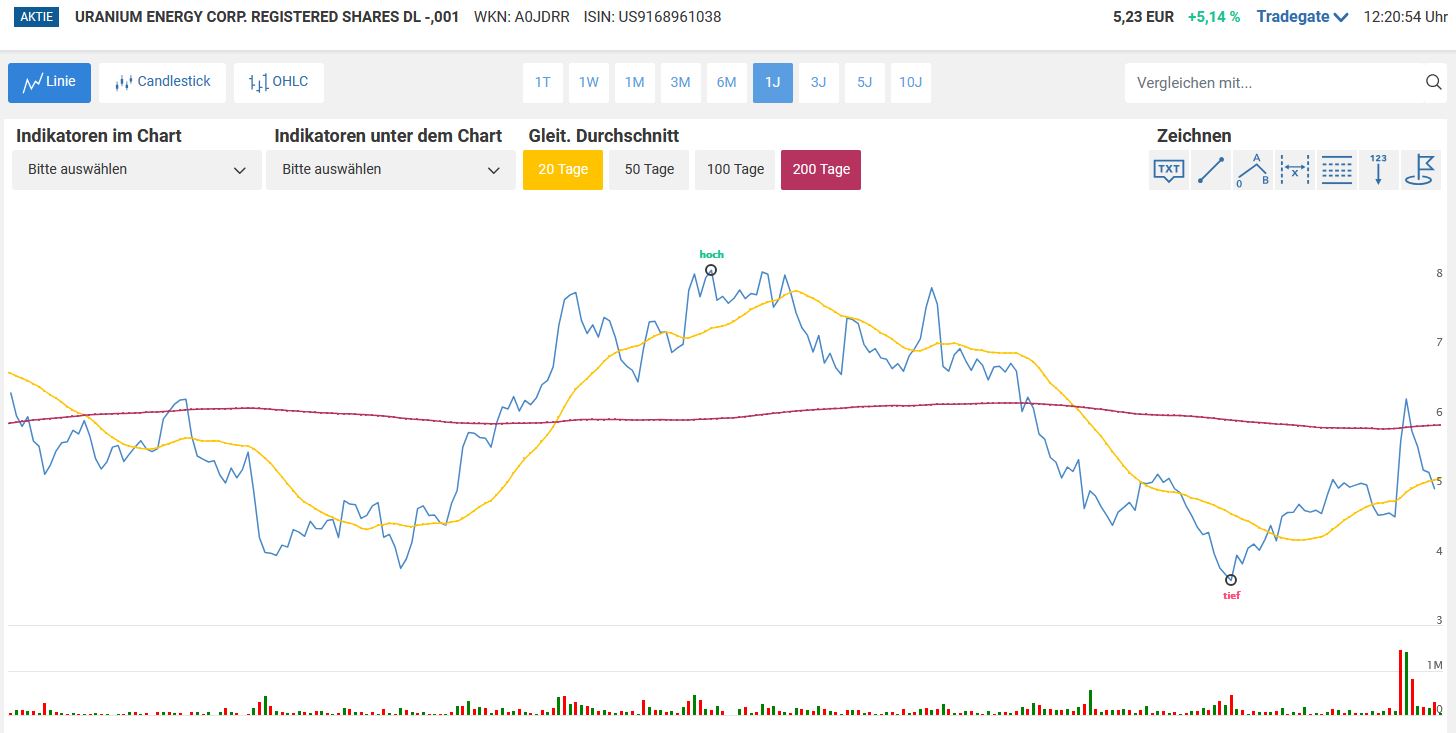This screenshot has height=733, width=1456.
Task: Choose the horizontal distance measure tool
Action: 1295,170
